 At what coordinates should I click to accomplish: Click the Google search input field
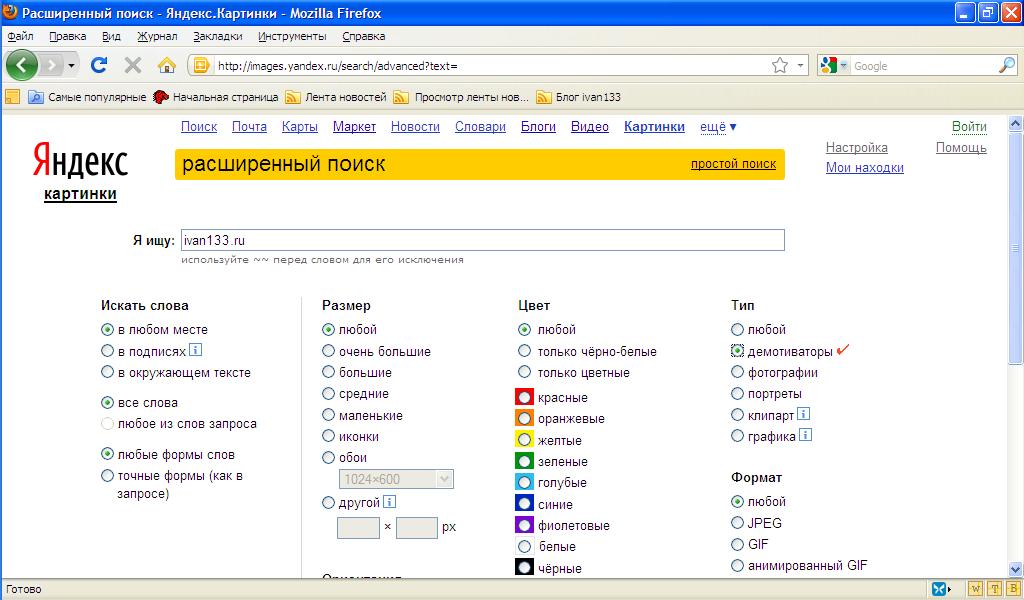click(x=923, y=66)
